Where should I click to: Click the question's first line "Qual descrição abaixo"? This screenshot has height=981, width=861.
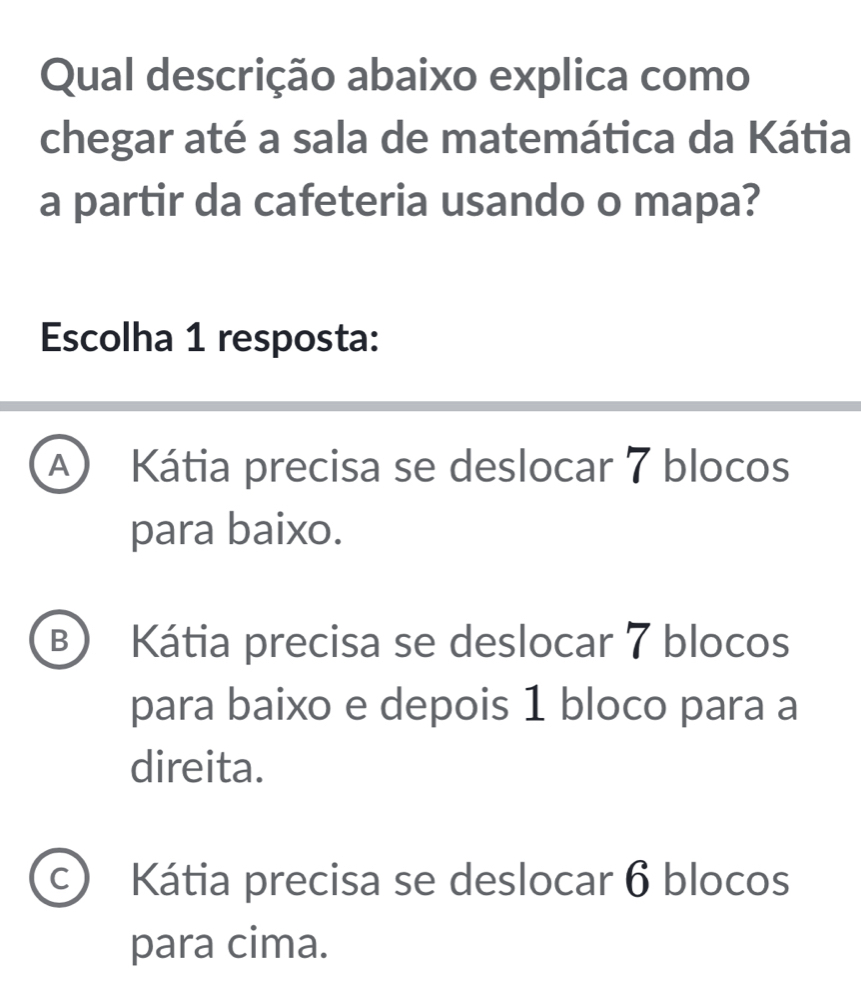(395, 77)
